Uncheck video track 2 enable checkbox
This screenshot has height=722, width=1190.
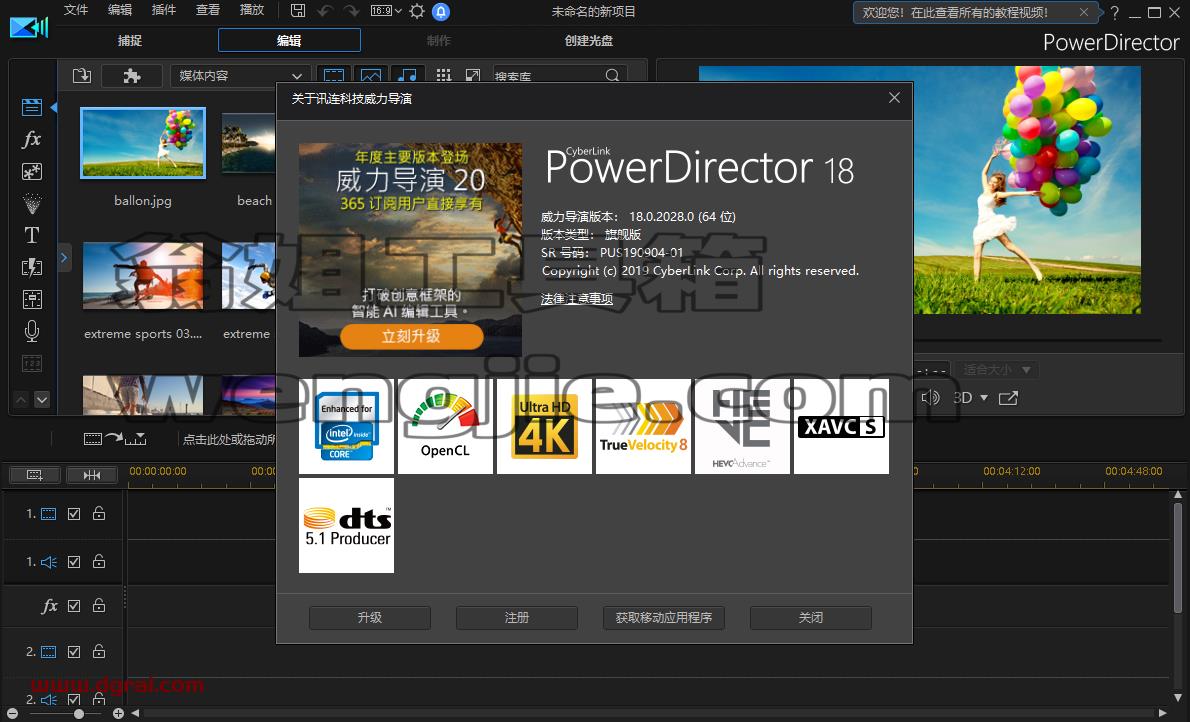click(74, 651)
